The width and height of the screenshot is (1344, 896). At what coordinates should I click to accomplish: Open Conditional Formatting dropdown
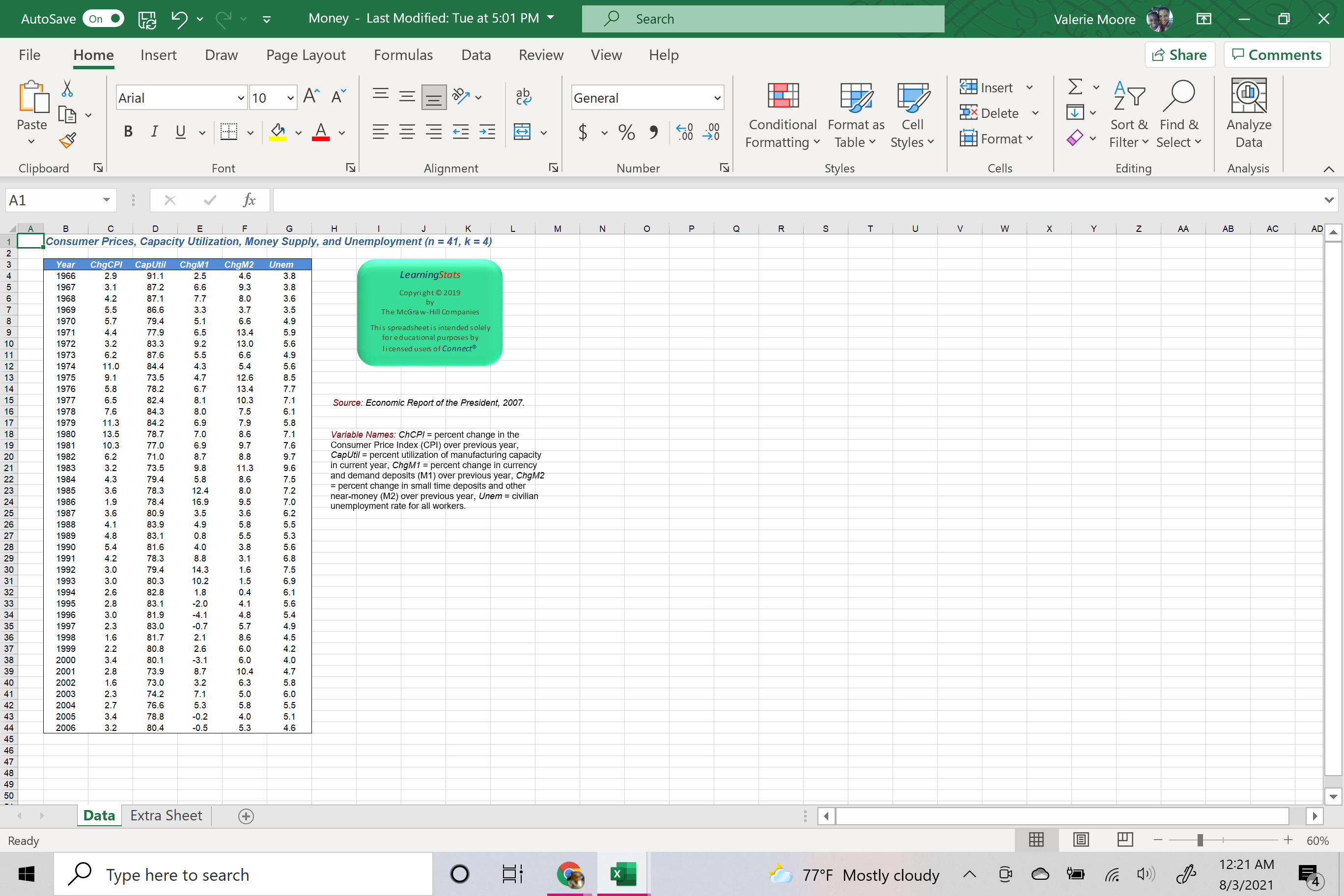[x=783, y=114]
